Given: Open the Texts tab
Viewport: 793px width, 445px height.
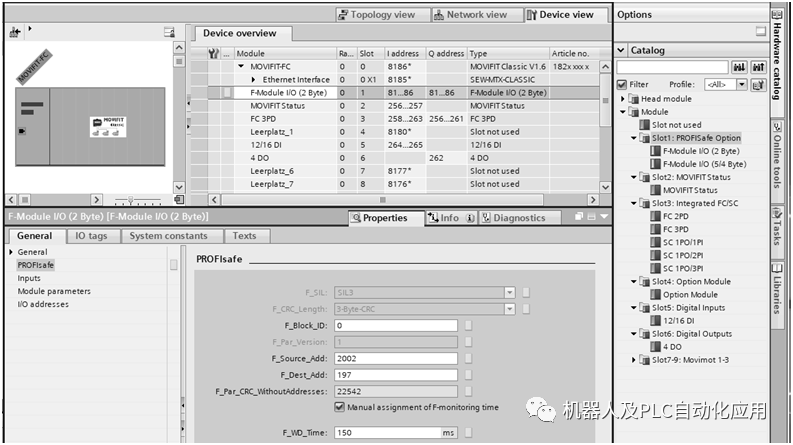Looking at the screenshot, I should (x=244, y=236).
